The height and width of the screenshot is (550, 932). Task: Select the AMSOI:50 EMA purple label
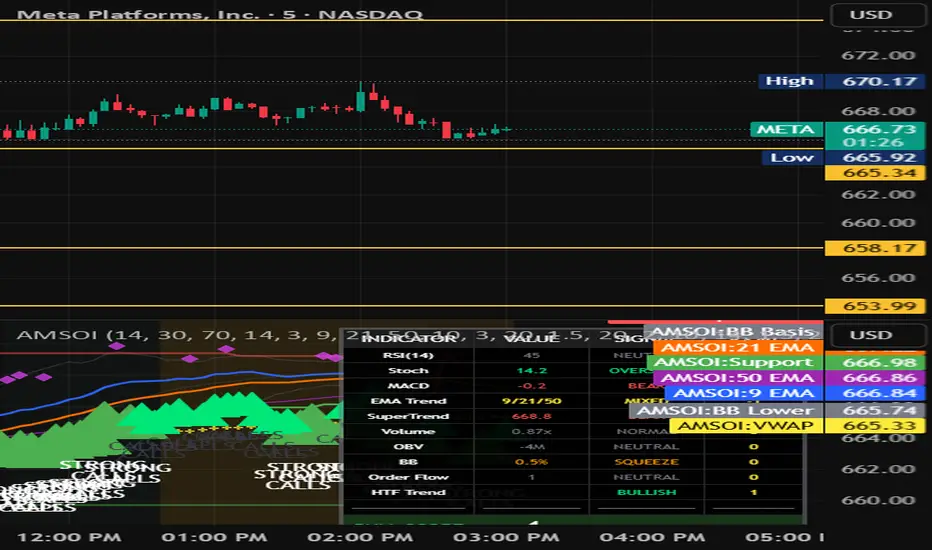[738, 378]
